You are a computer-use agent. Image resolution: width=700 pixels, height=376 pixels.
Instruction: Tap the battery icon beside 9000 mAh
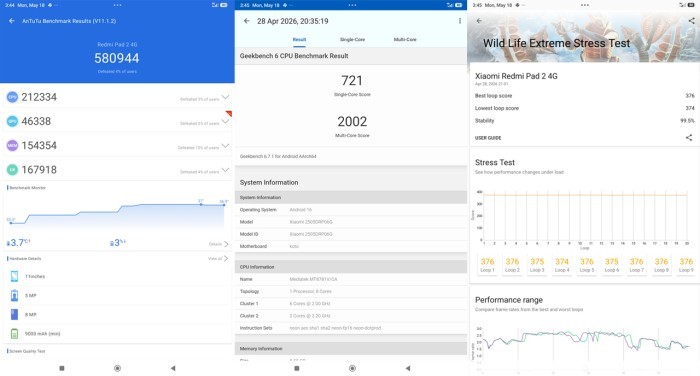pyautogui.click(x=14, y=334)
